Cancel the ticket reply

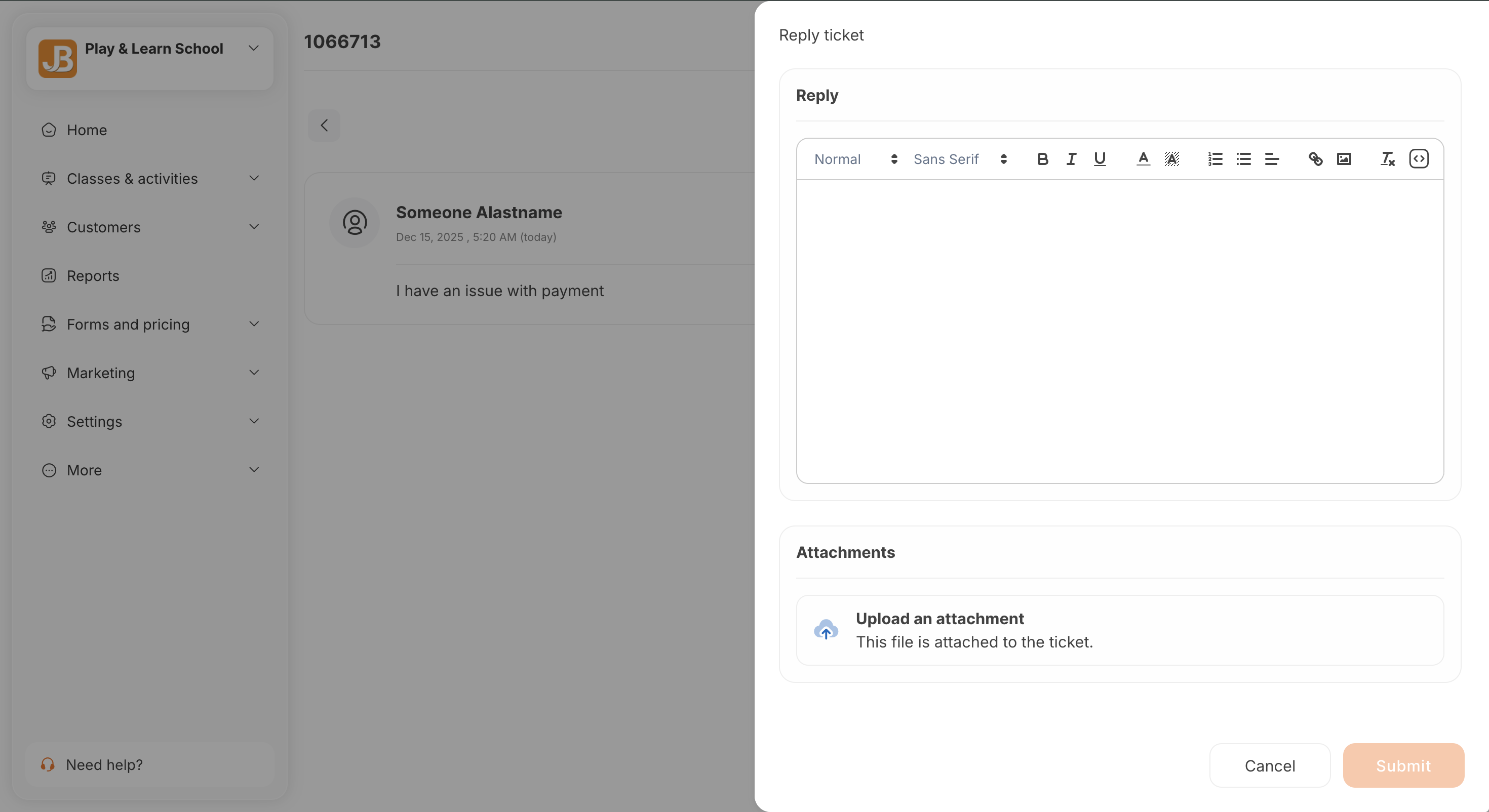pos(1269,765)
